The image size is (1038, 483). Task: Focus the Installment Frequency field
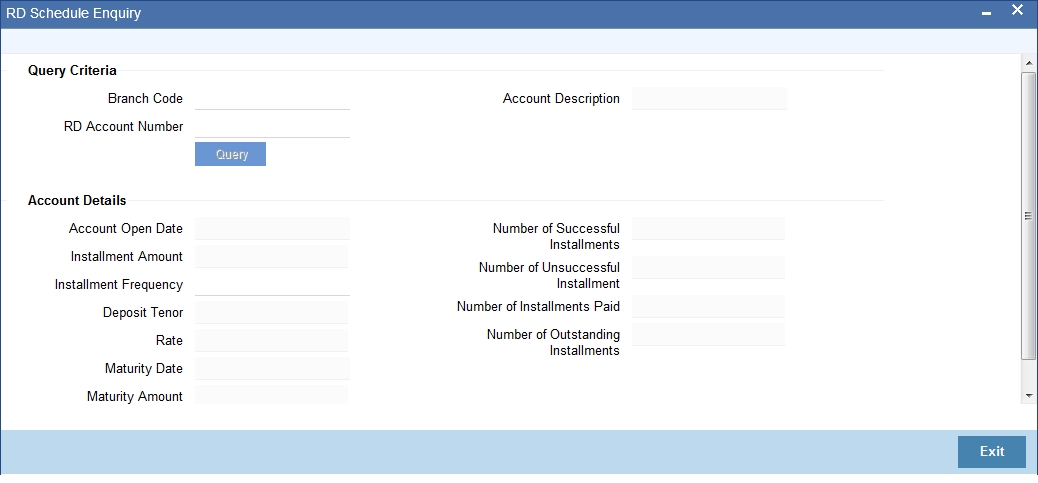[272, 285]
